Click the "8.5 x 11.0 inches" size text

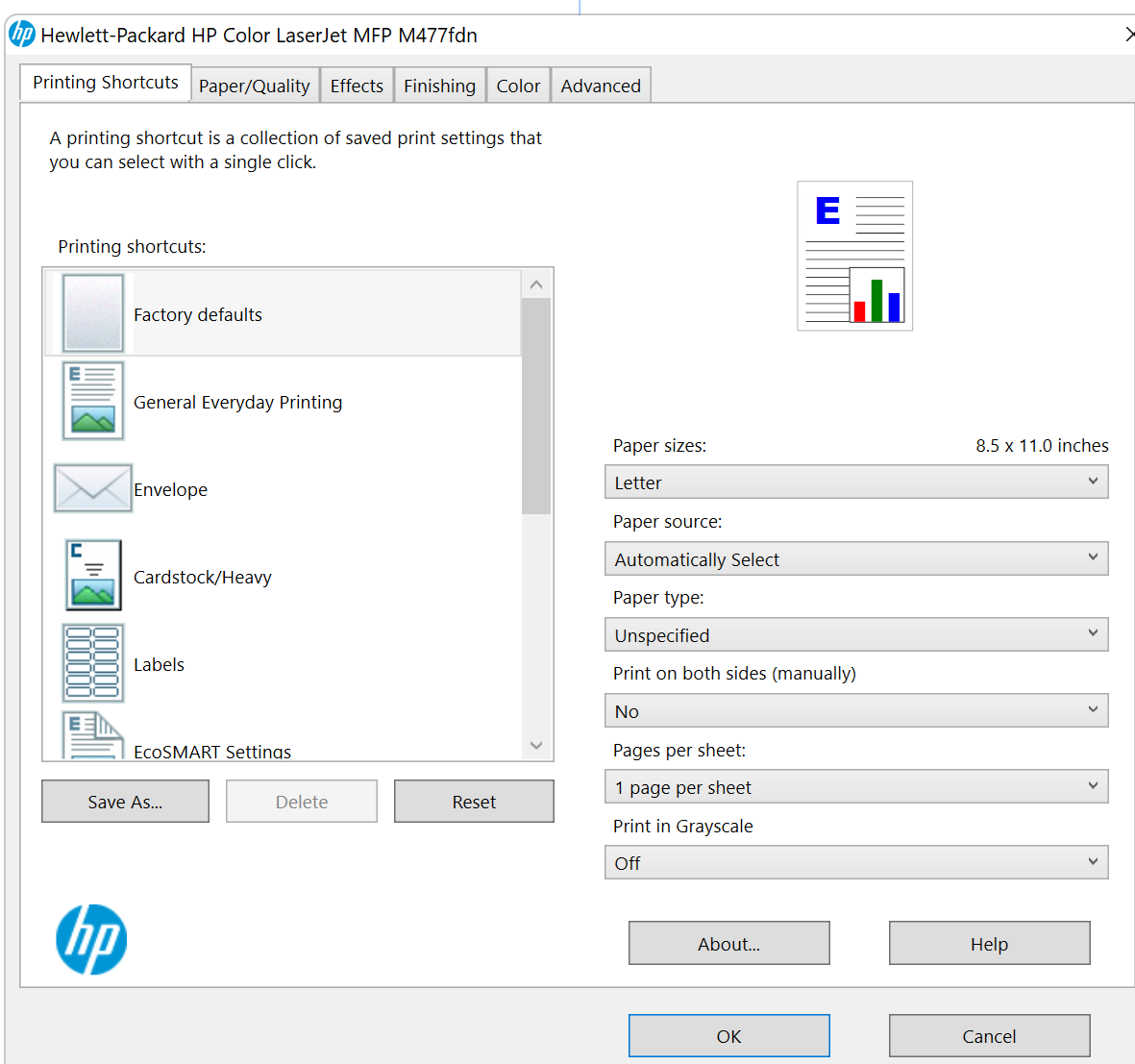(1043, 445)
